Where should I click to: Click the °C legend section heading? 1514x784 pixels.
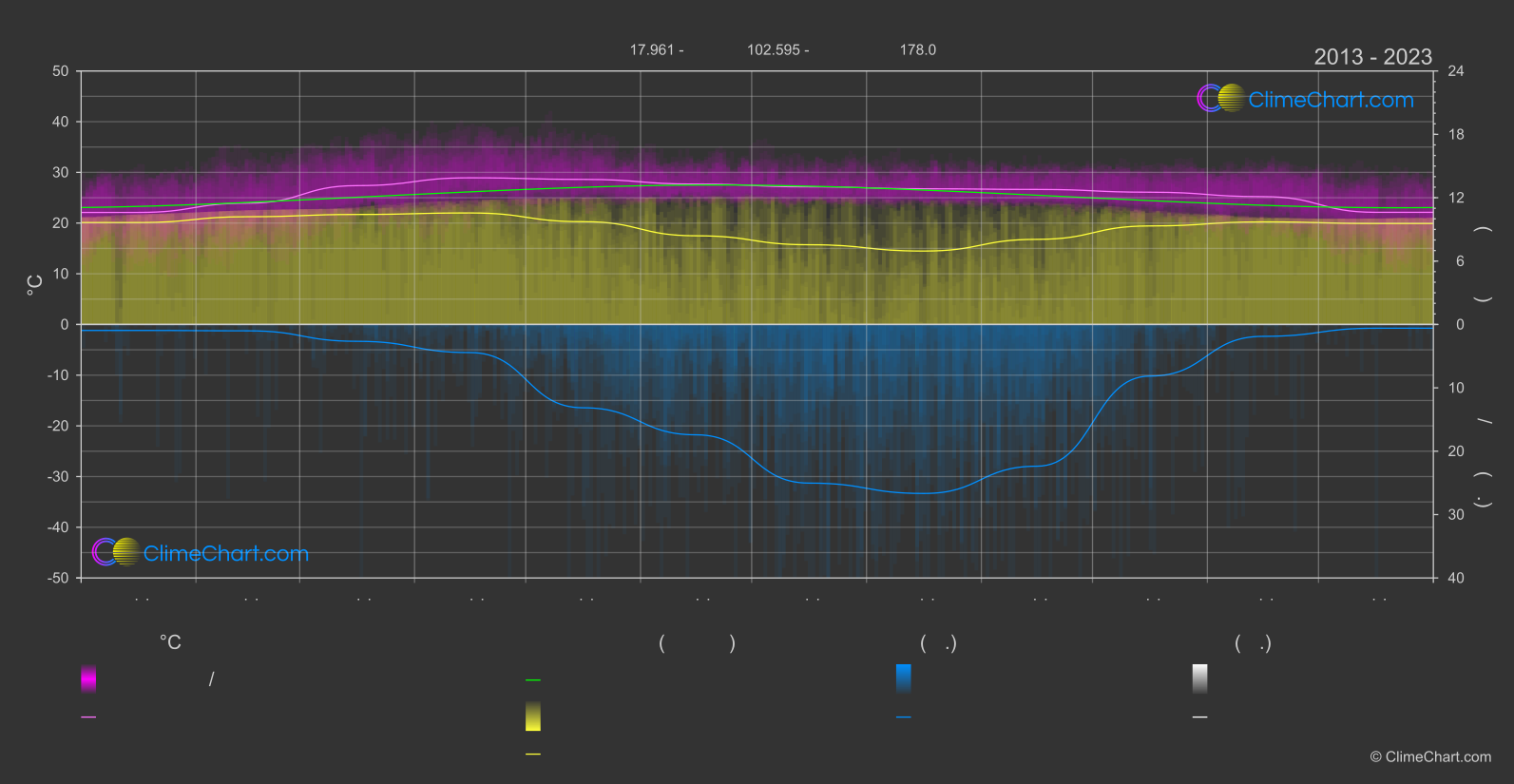(170, 643)
